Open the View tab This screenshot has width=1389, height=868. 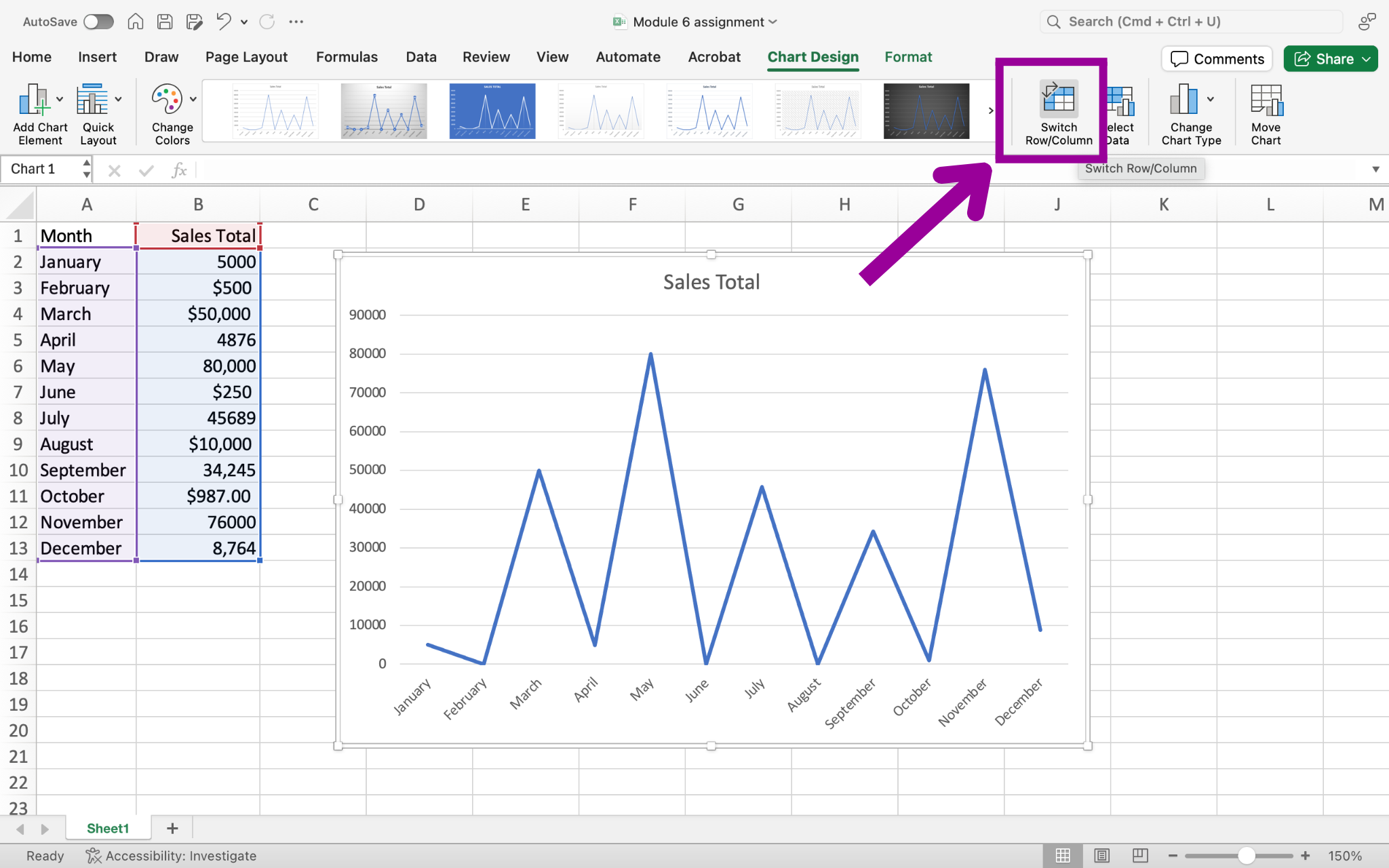[552, 57]
